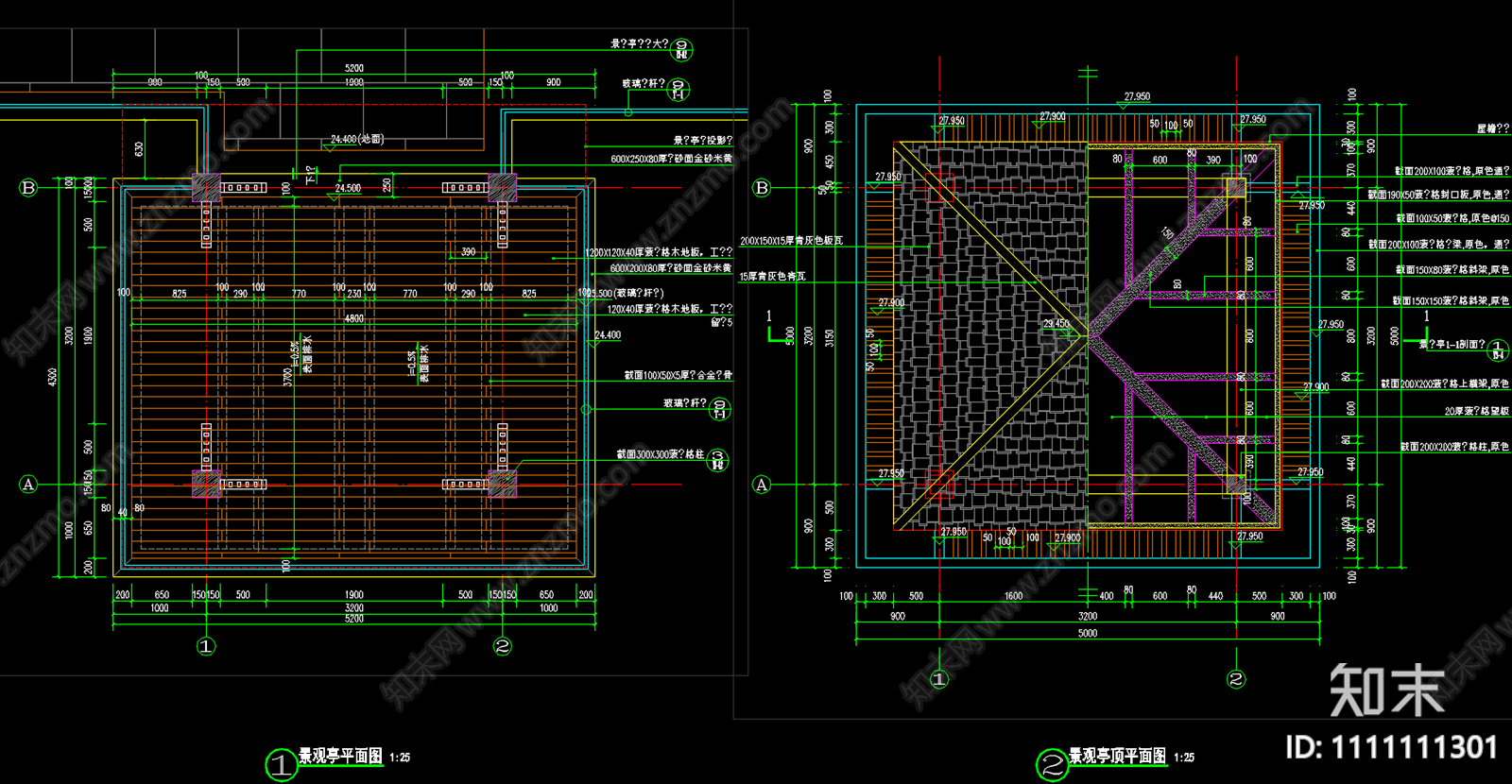Click the 3150 vertical dimension value
Image resolution: width=1512 pixels, height=784 pixels.
(830, 336)
